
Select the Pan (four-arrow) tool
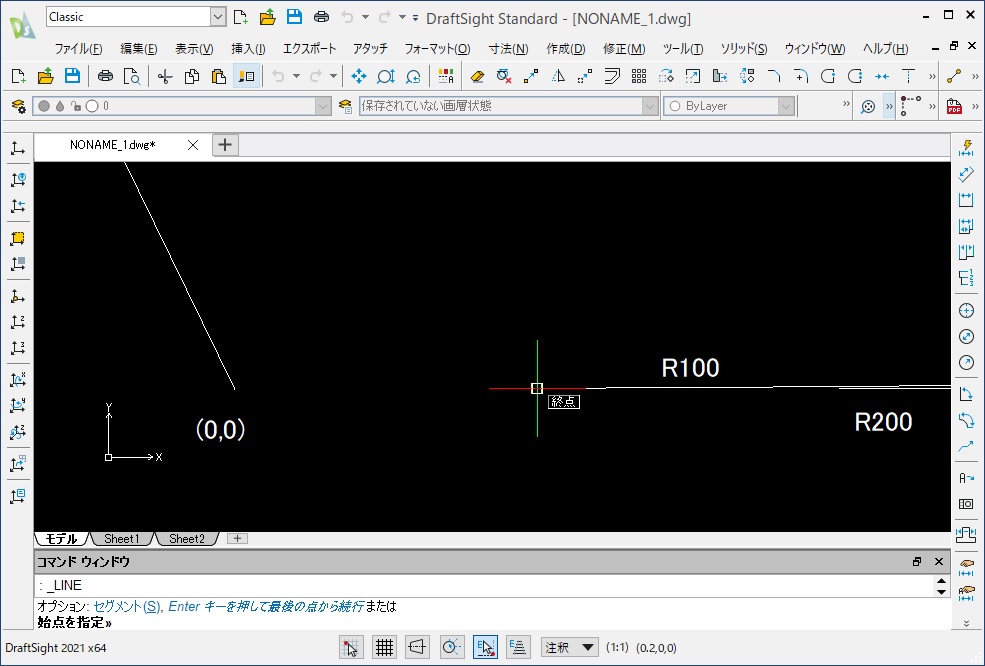[359, 77]
